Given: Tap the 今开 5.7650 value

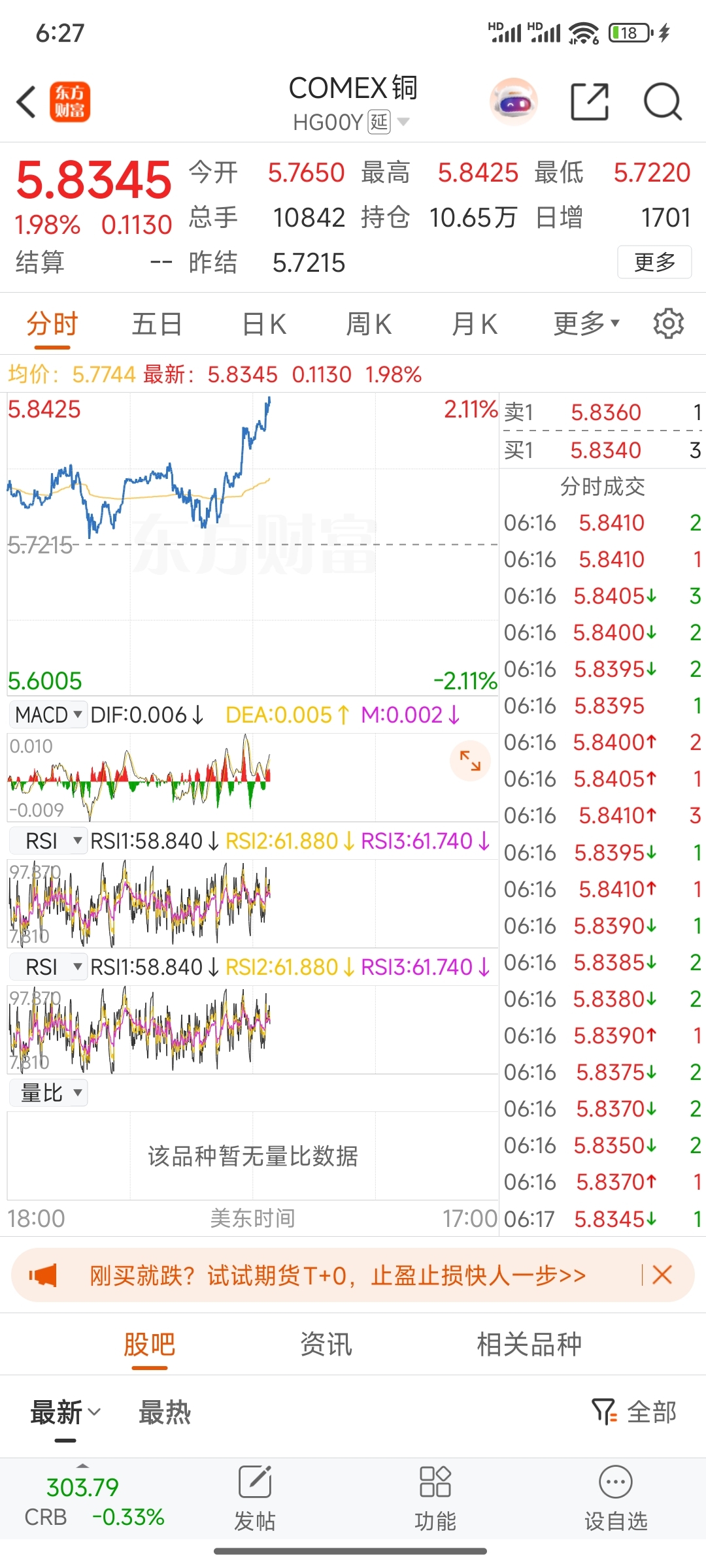Looking at the screenshot, I should point(306,173).
